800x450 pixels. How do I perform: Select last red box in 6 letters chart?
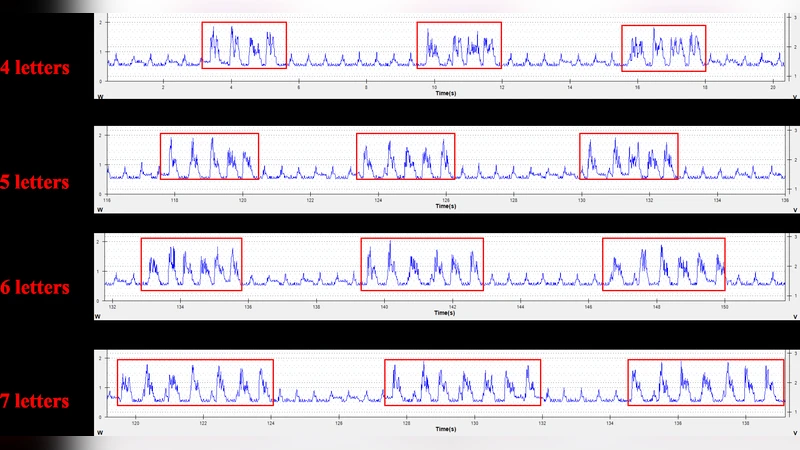[x=664, y=264]
